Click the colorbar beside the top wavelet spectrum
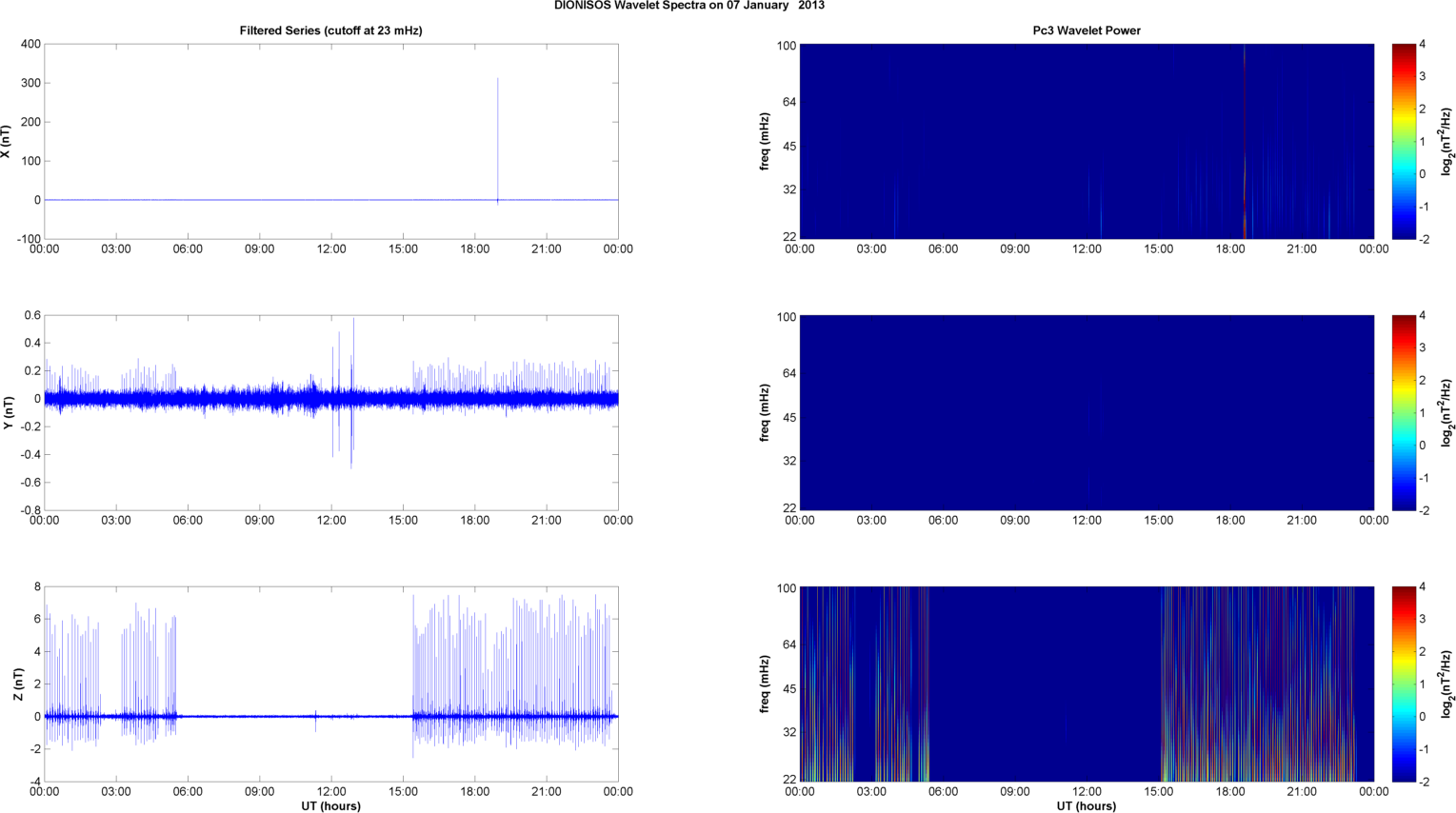This screenshot has width=1456, height=813. pyautogui.click(x=1402, y=141)
